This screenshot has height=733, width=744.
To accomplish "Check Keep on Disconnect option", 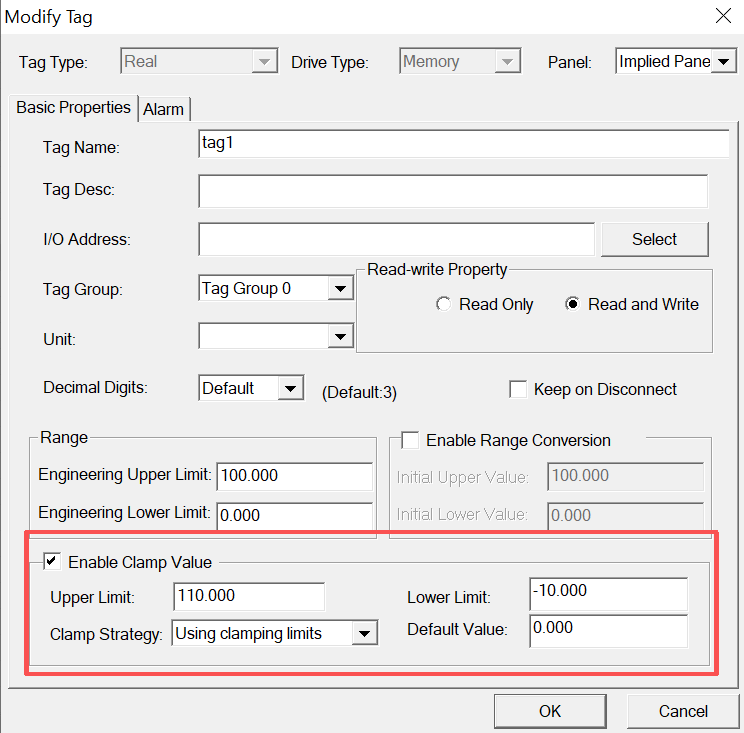I will (x=518, y=390).
